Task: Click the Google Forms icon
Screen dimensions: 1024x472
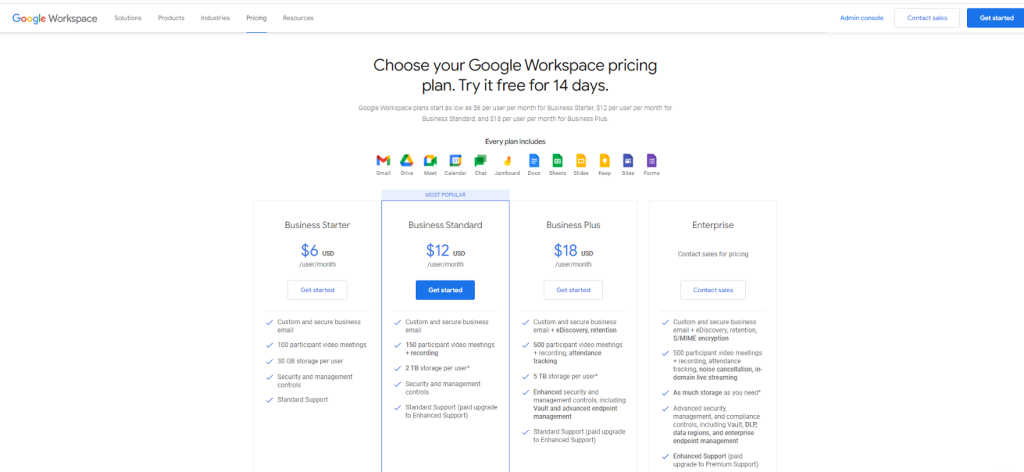Action: coord(652,161)
